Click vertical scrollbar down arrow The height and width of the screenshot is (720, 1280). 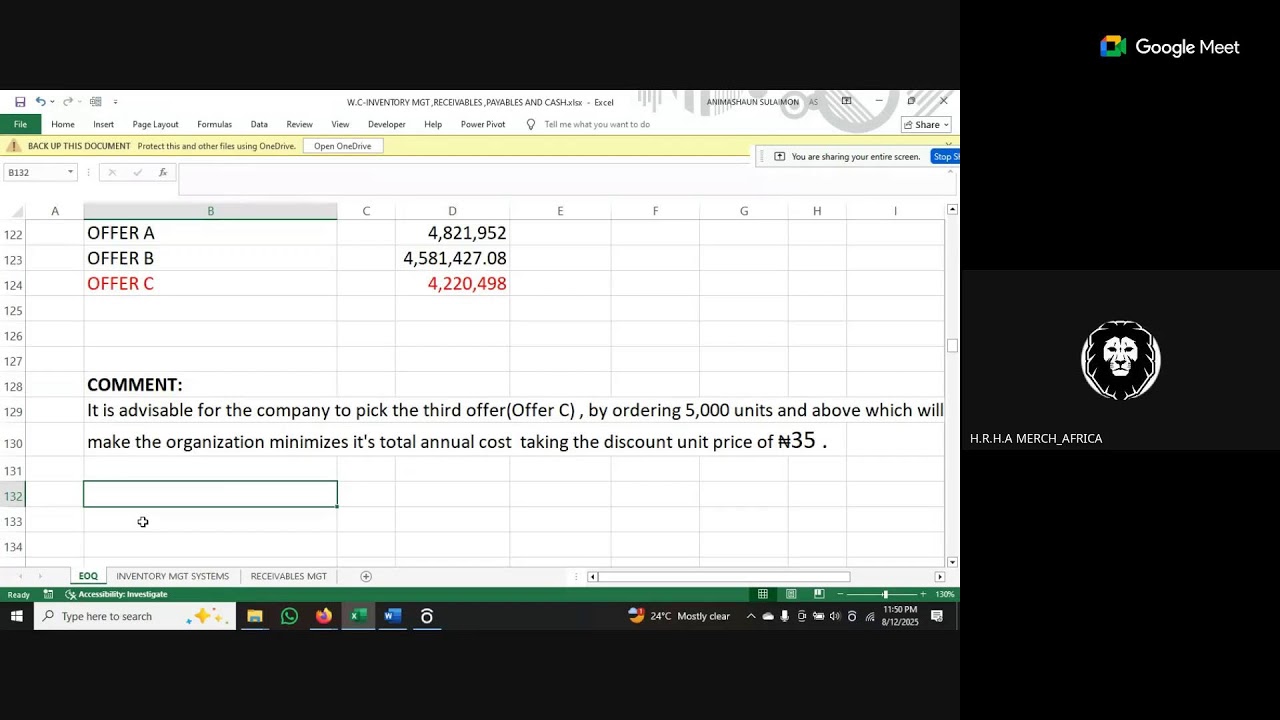(x=952, y=562)
